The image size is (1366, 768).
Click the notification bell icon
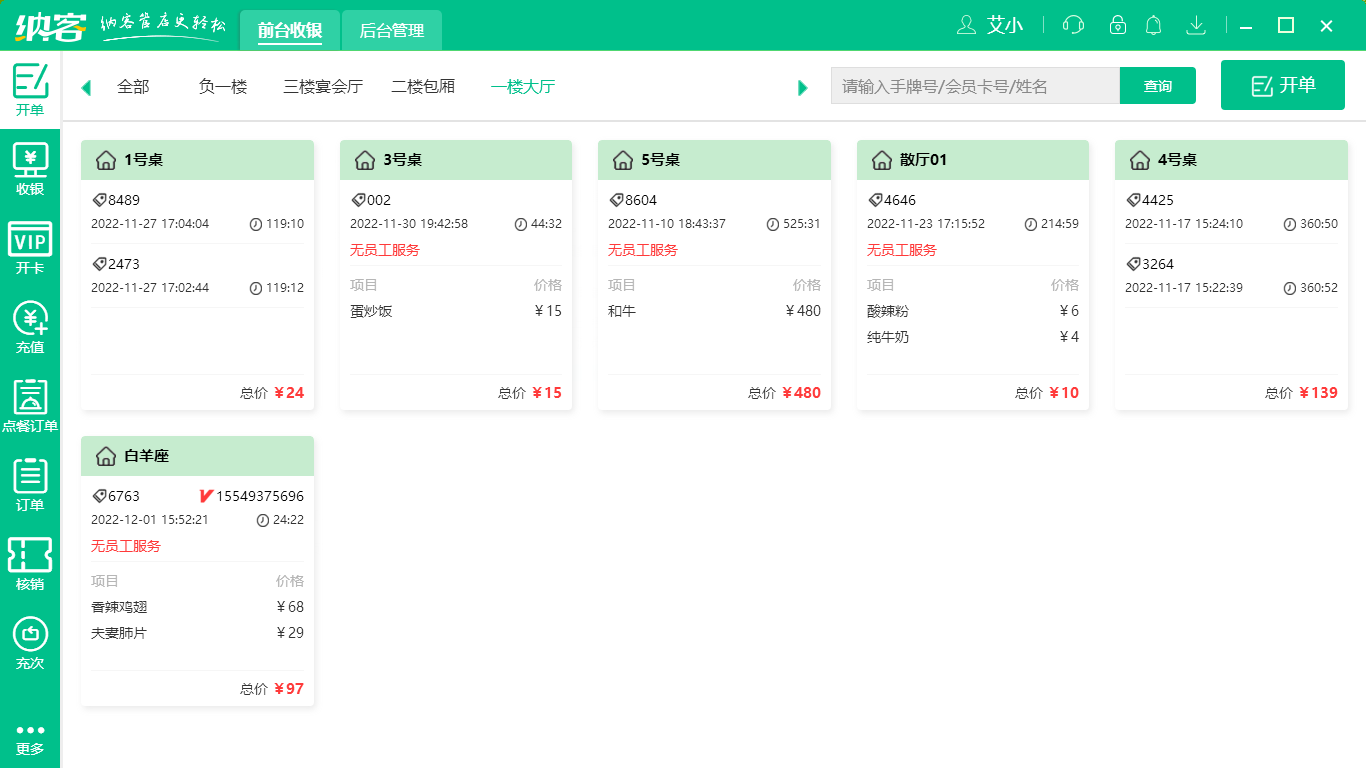coord(1154,25)
